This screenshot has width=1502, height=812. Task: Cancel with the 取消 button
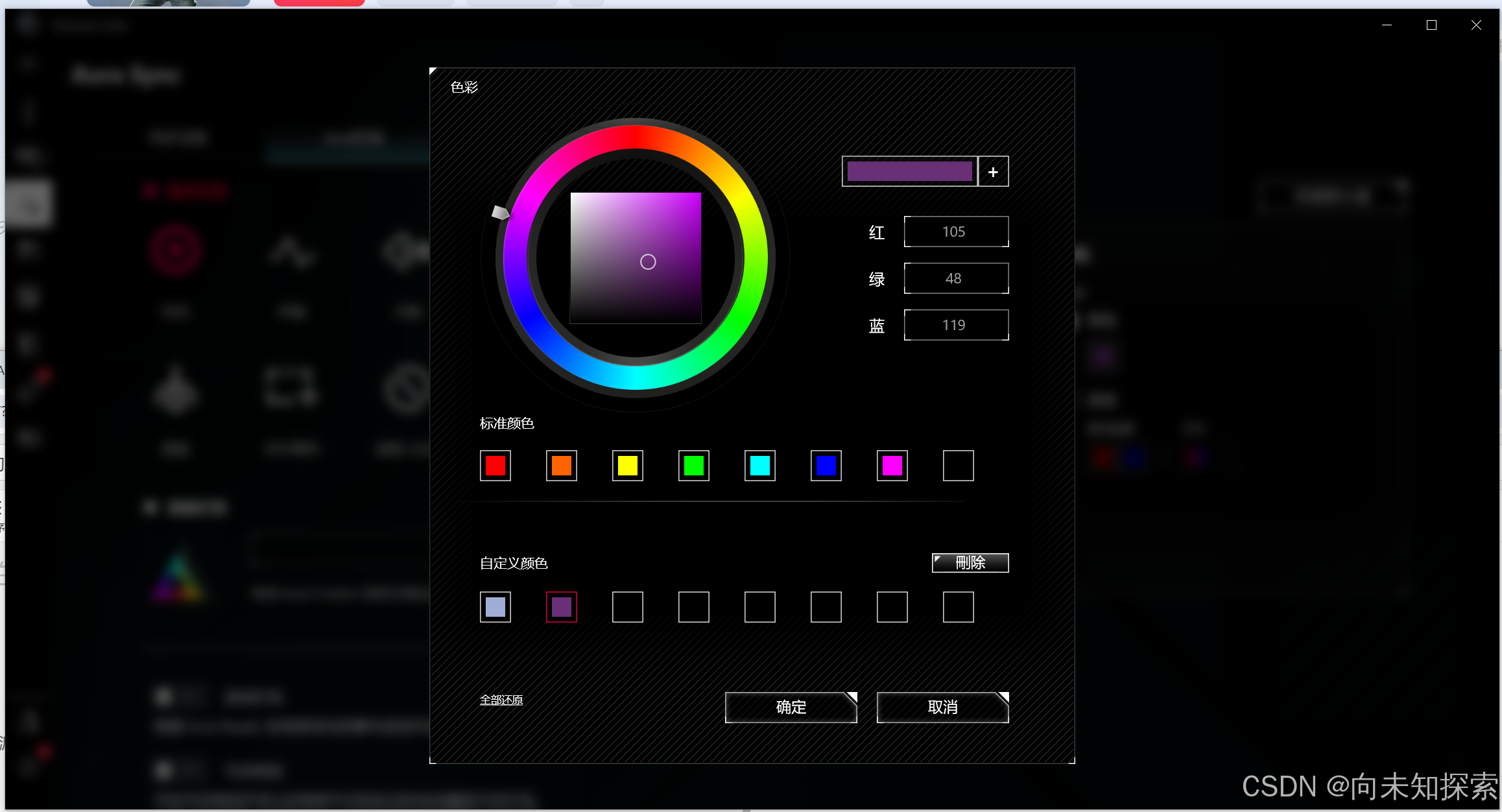pyautogui.click(x=942, y=707)
